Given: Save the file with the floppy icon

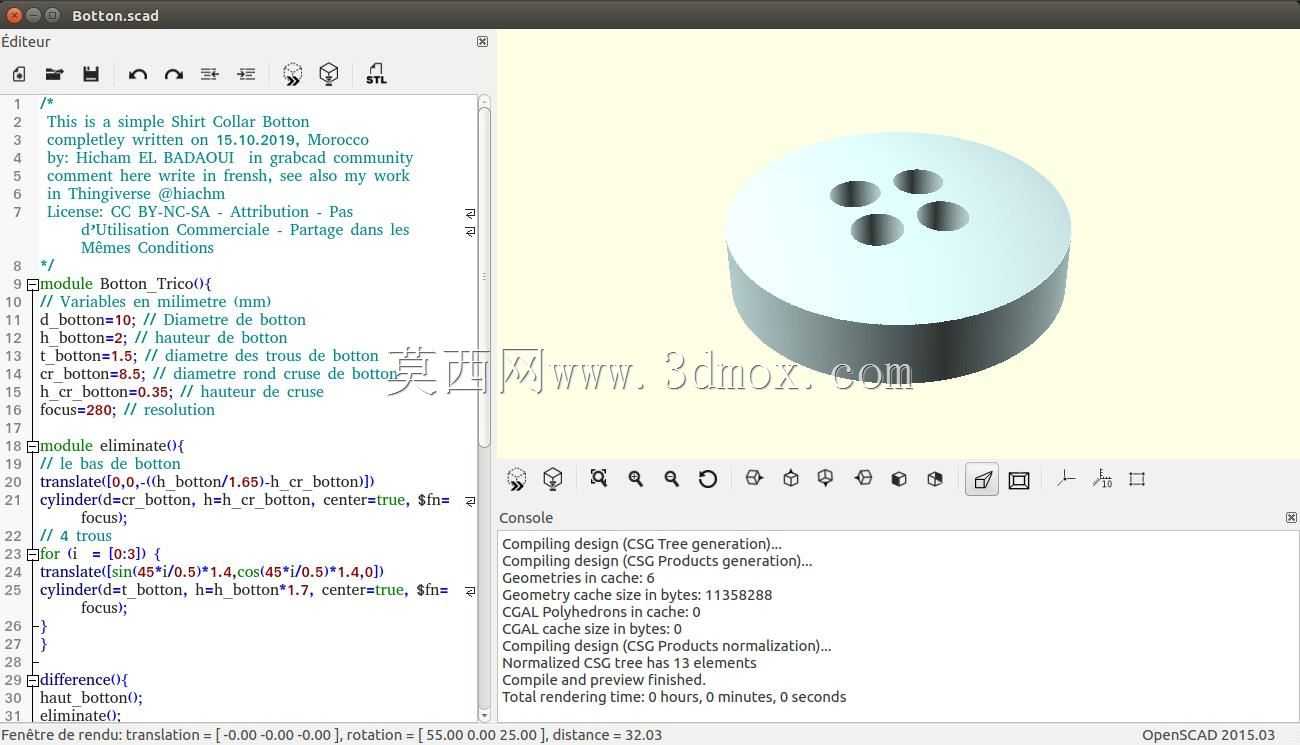Looking at the screenshot, I should (91, 74).
